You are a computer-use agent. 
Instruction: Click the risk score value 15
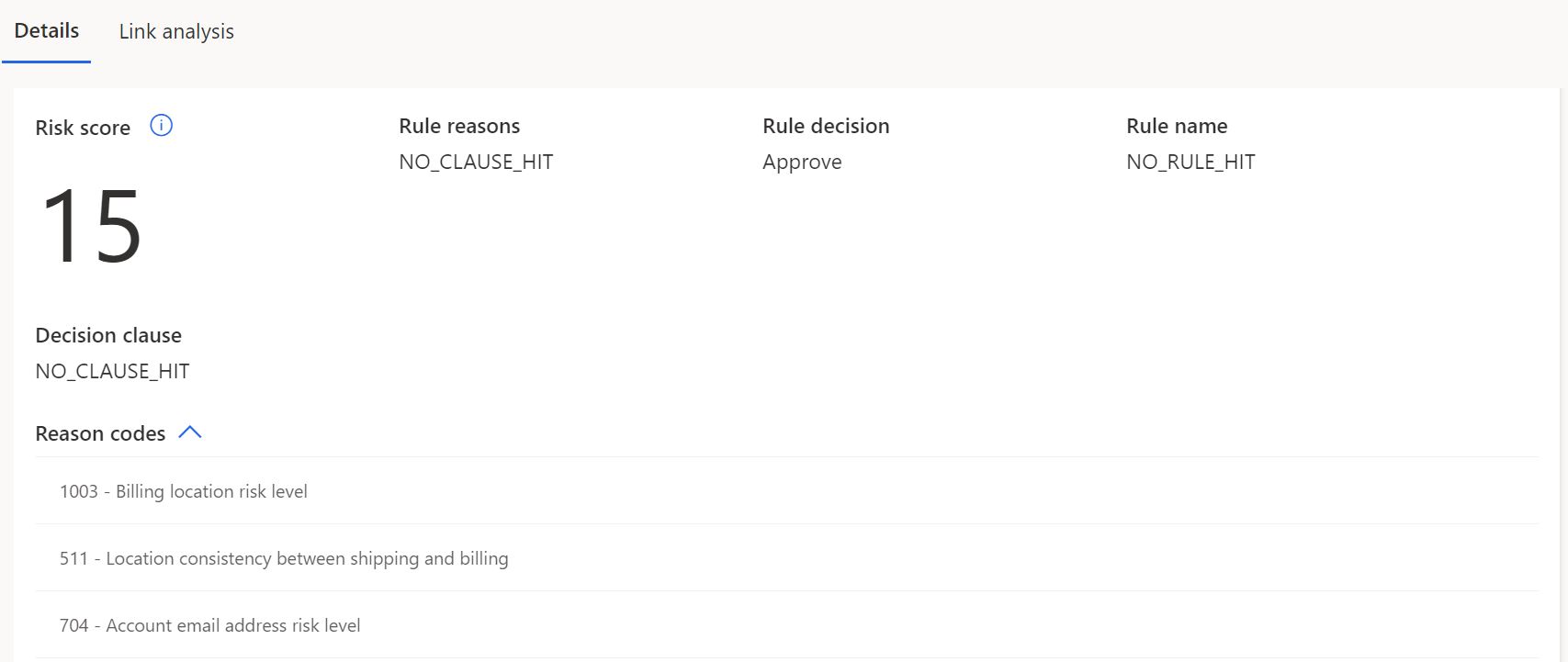[90, 226]
